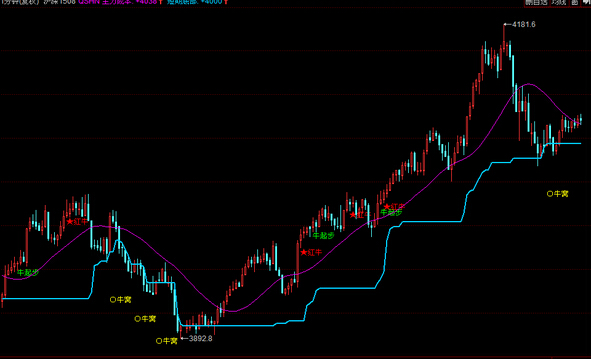
Task: Click the purple curve's highest crest
Action: point(529,84)
